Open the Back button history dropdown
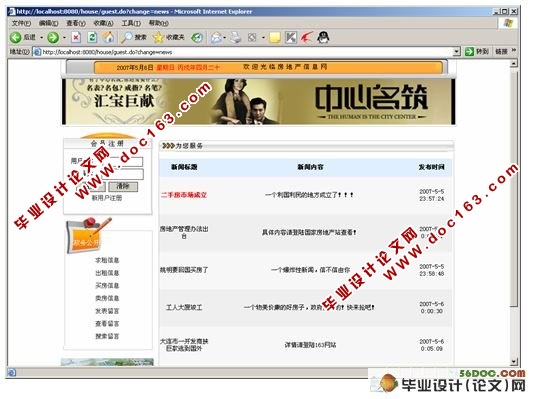 (x=41, y=37)
